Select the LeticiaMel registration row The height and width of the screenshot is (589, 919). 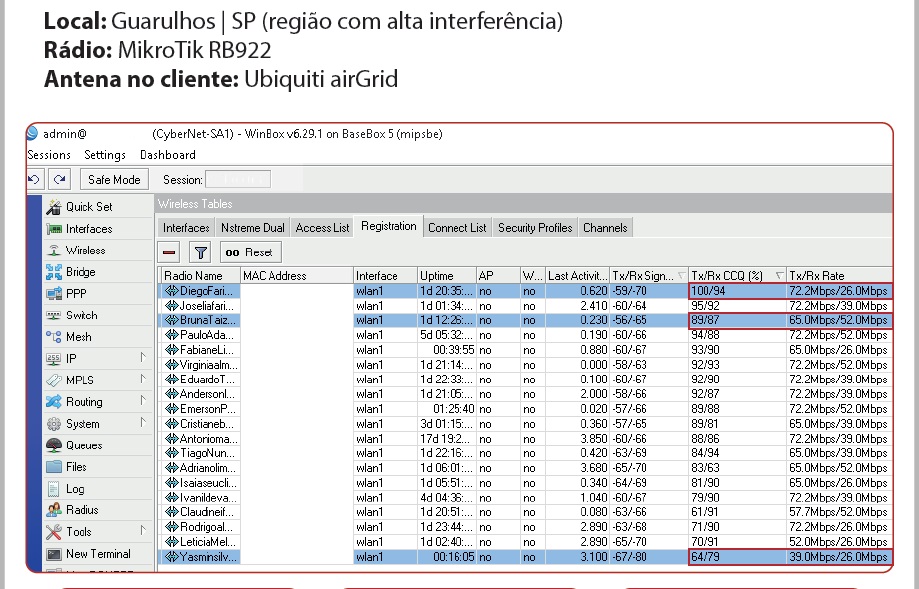[x=526, y=542]
